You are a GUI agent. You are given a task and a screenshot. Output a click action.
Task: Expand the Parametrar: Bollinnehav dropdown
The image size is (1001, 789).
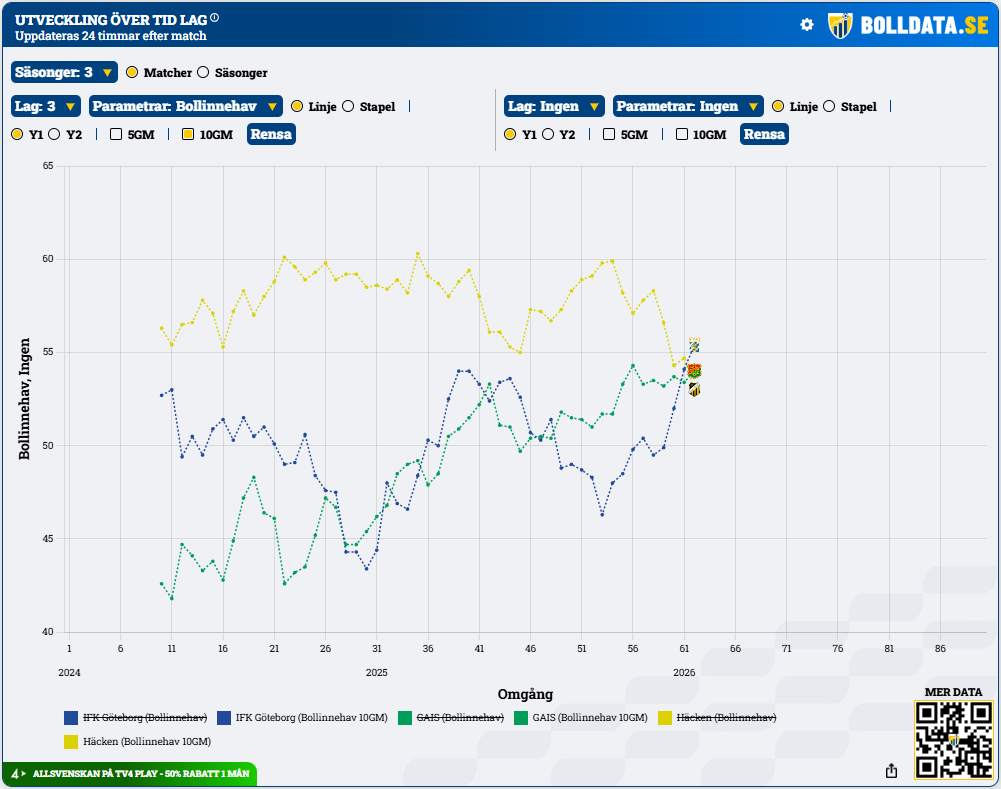[x=185, y=107]
